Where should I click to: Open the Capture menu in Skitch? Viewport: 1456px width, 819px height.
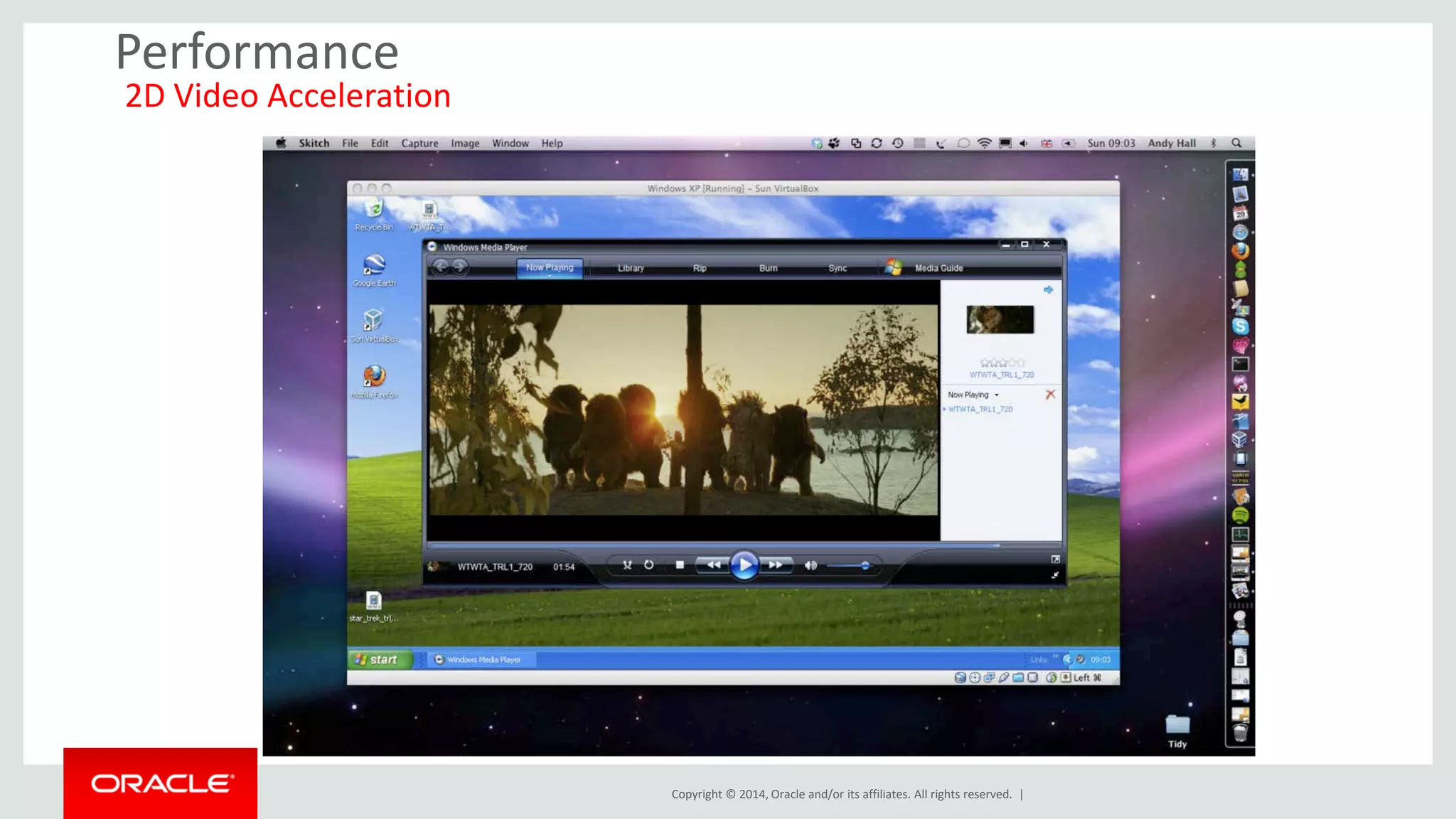[x=419, y=144]
